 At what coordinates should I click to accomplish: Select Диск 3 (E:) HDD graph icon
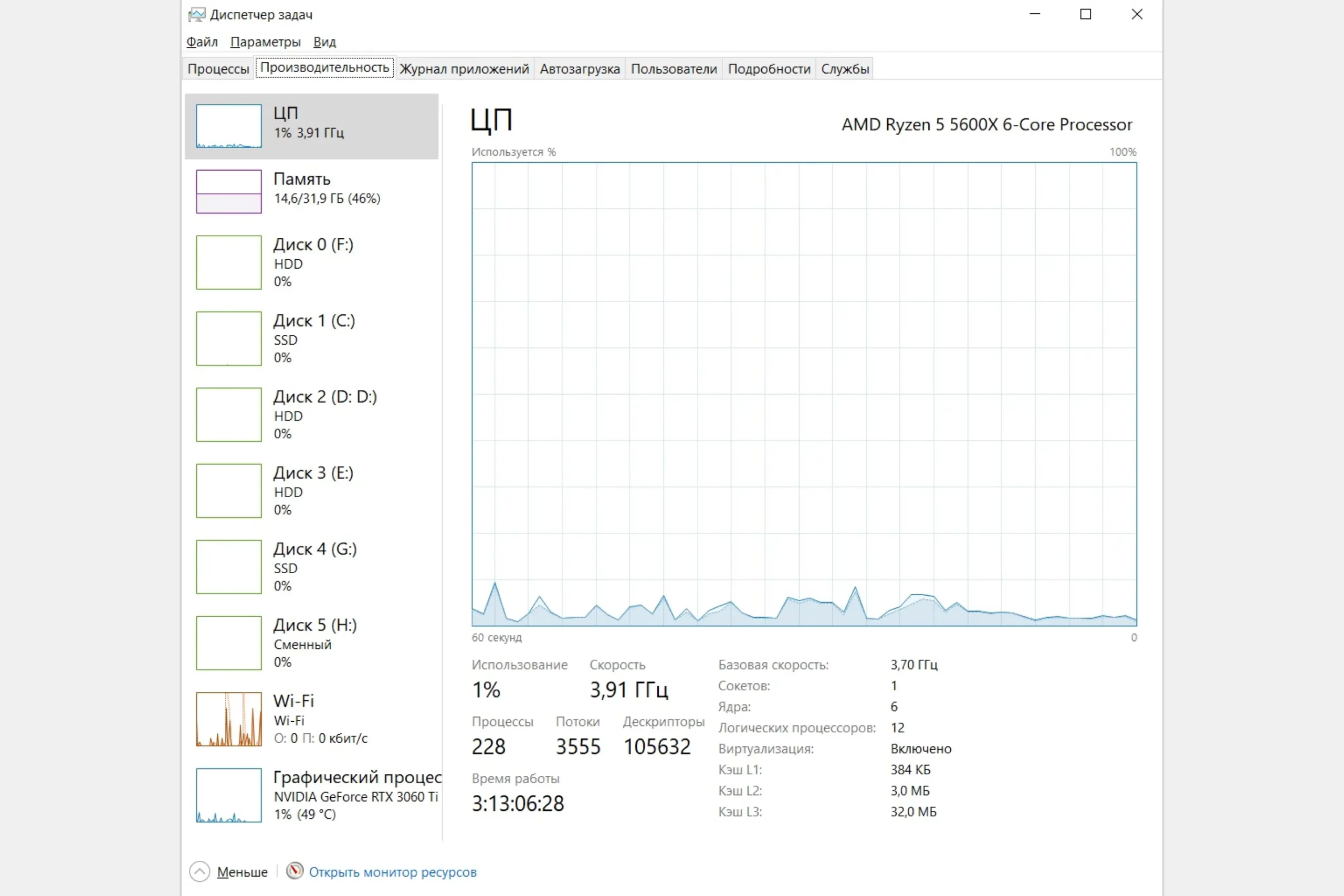click(x=228, y=490)
